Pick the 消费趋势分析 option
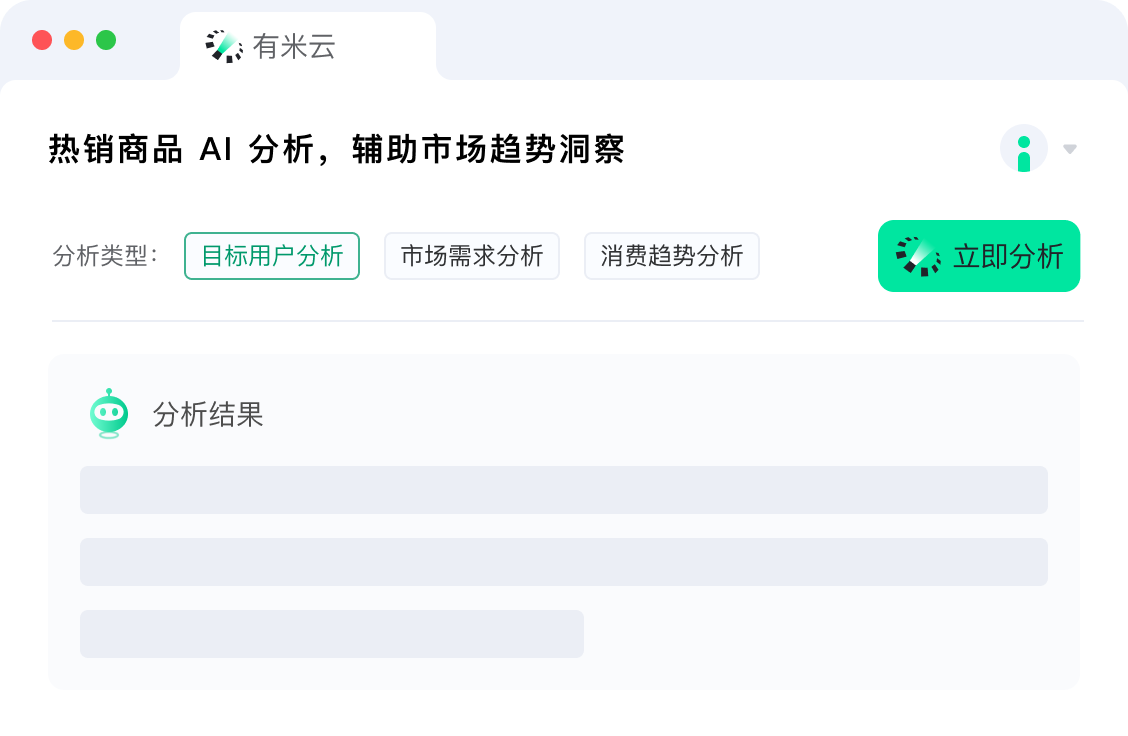 (672, 256)
